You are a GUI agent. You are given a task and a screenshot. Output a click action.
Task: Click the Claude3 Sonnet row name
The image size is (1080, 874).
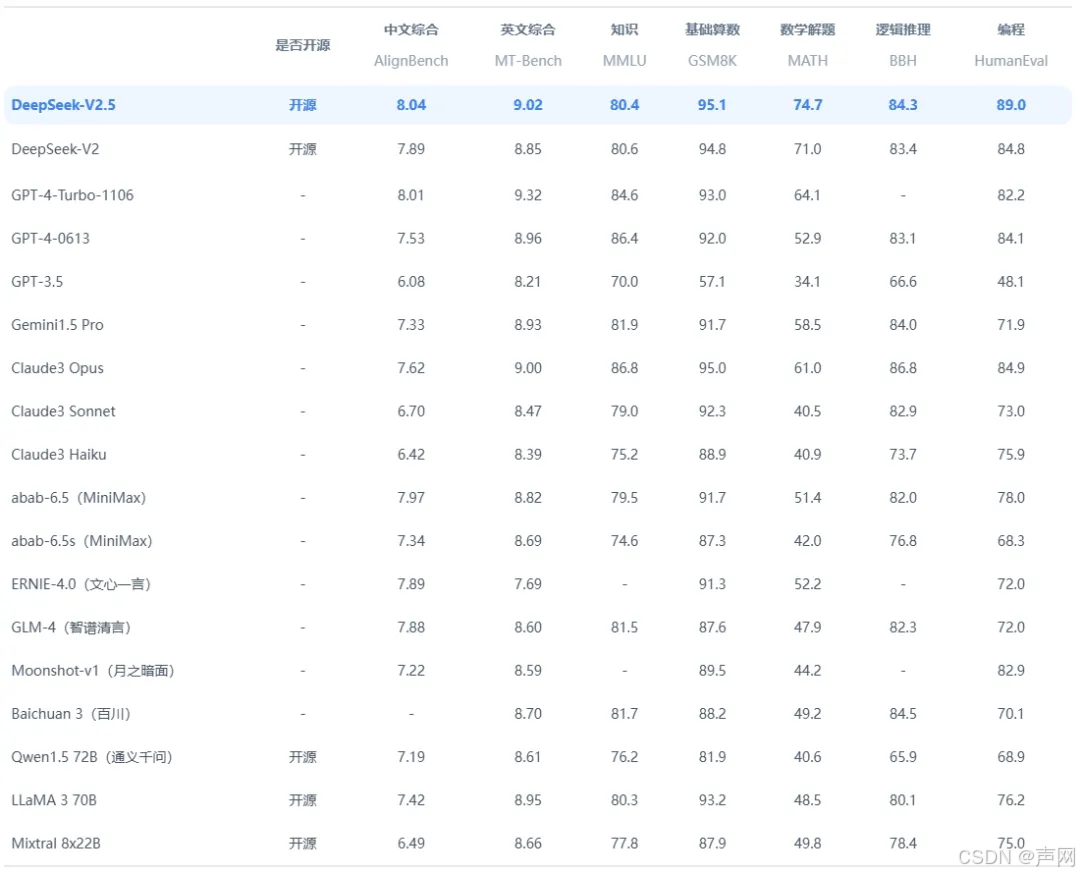(63, 411)
